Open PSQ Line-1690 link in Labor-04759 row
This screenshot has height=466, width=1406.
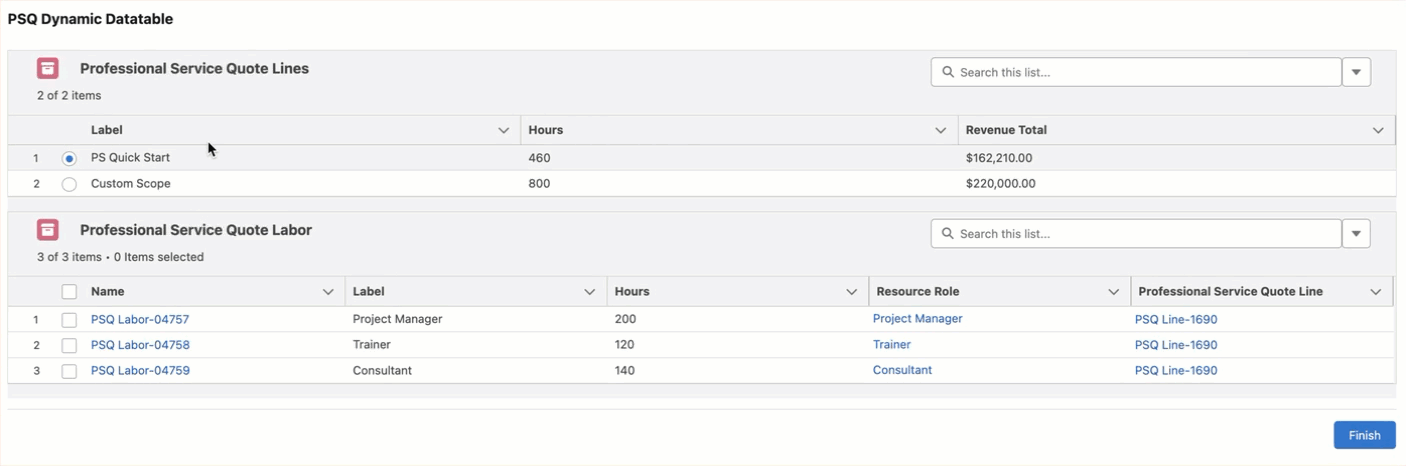click(x=1176, y=371)
